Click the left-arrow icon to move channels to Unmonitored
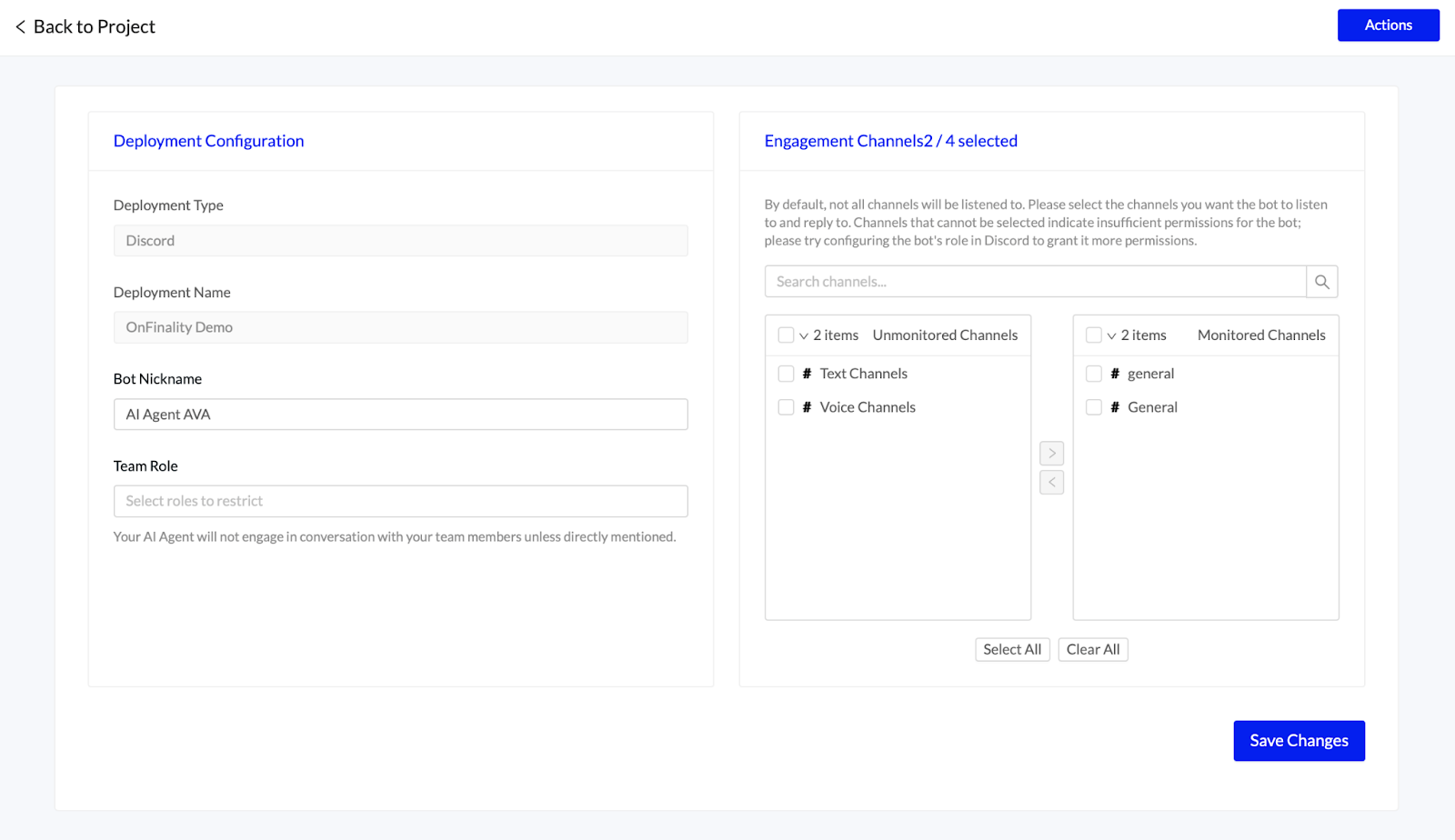The image size is (1455, 840). 1051,482
